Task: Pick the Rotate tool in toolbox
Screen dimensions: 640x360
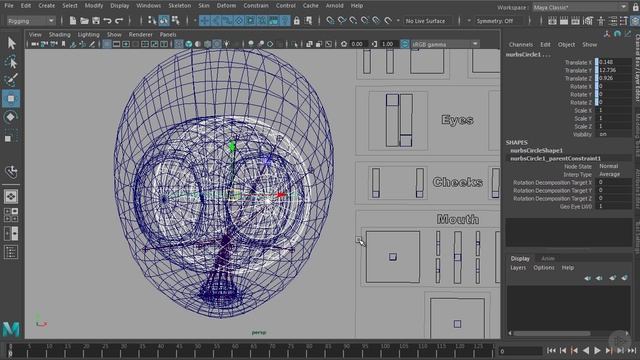Action: (11, 117)
